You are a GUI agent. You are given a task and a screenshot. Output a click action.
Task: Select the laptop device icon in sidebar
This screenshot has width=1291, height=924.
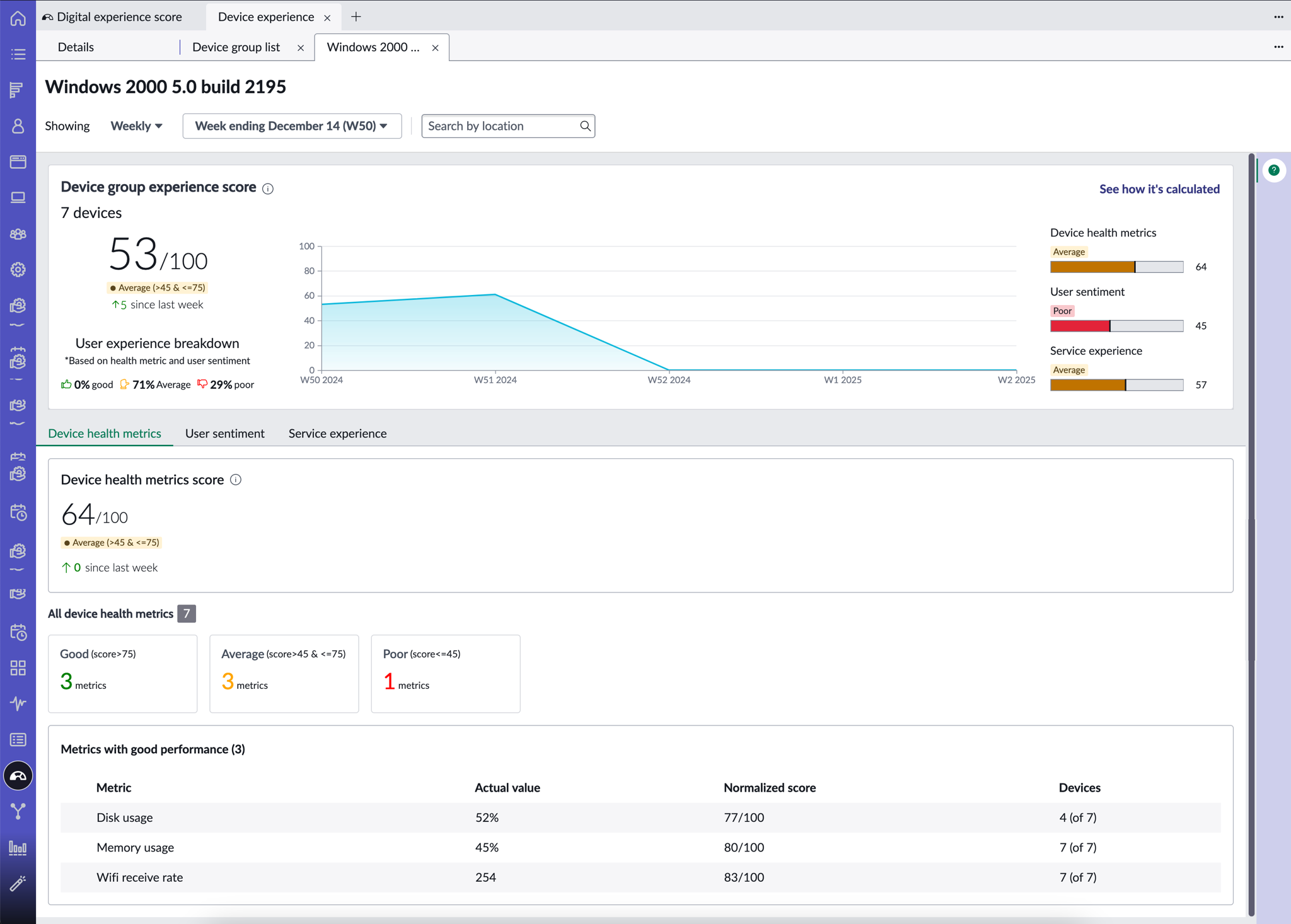pos(18,198)
